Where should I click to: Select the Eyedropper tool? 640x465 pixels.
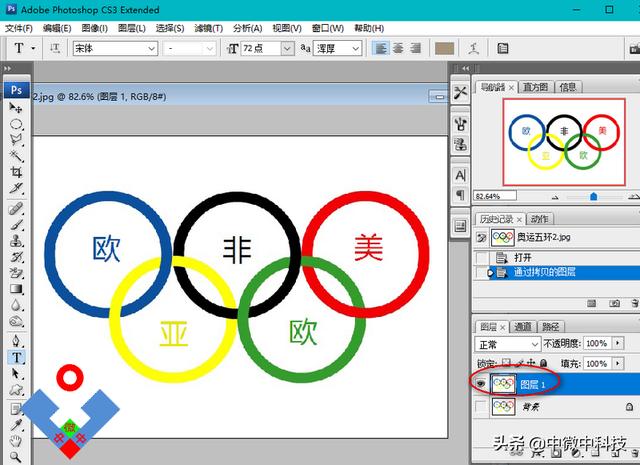tap(16, 425)
